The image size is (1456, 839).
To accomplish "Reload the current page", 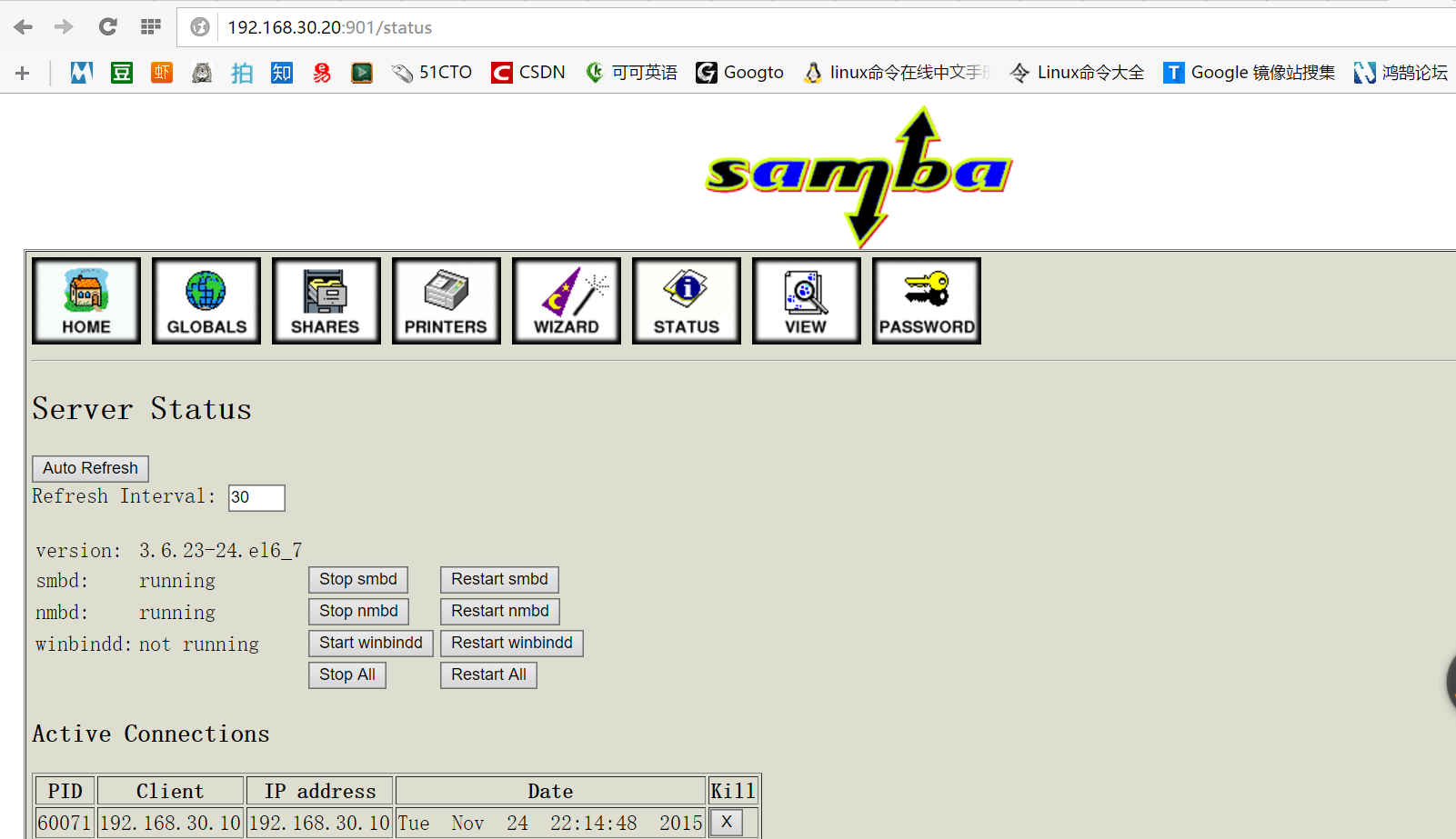I will [107, 27].
